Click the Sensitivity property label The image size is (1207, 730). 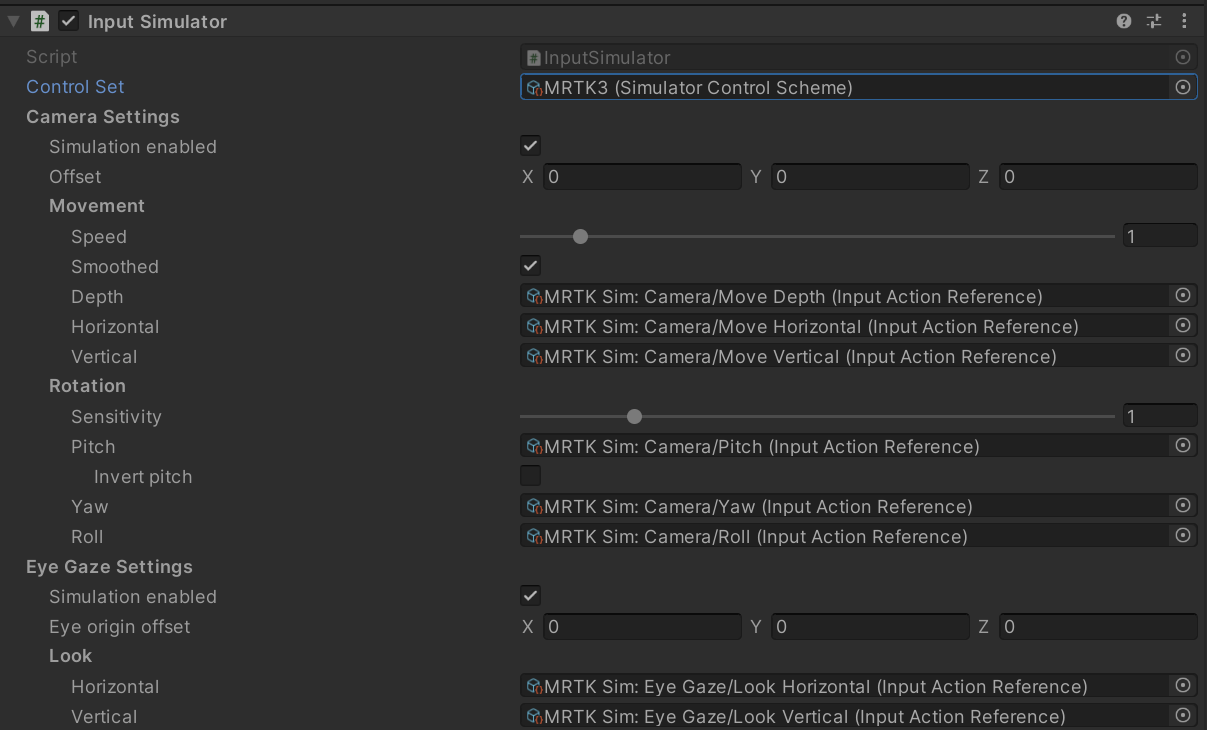(x=116, y=417)
